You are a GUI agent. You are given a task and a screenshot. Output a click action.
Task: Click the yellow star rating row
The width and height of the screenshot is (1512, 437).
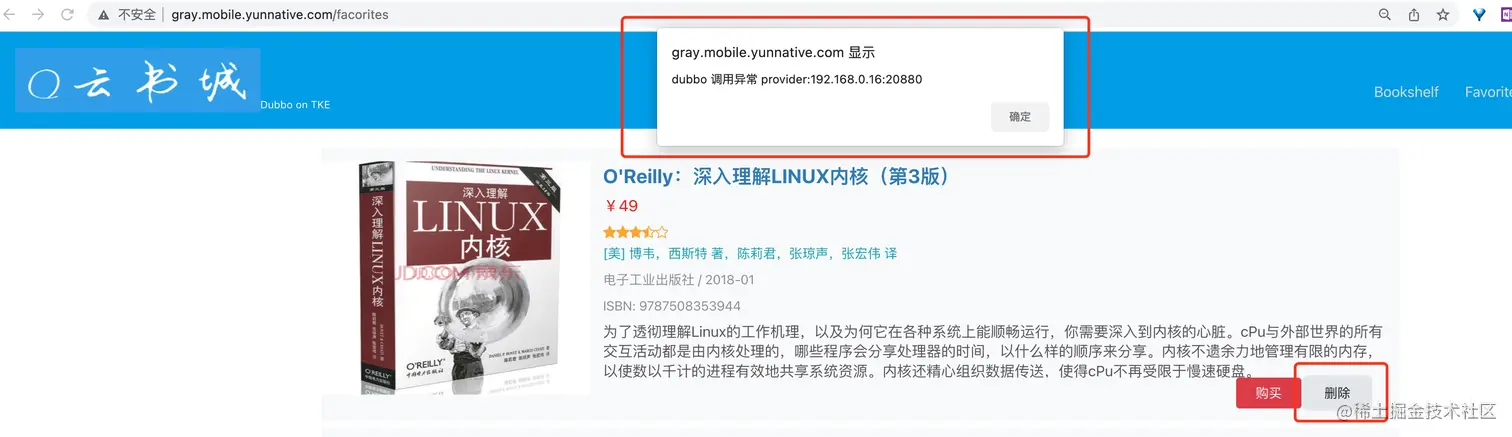(x=635, y=232)
